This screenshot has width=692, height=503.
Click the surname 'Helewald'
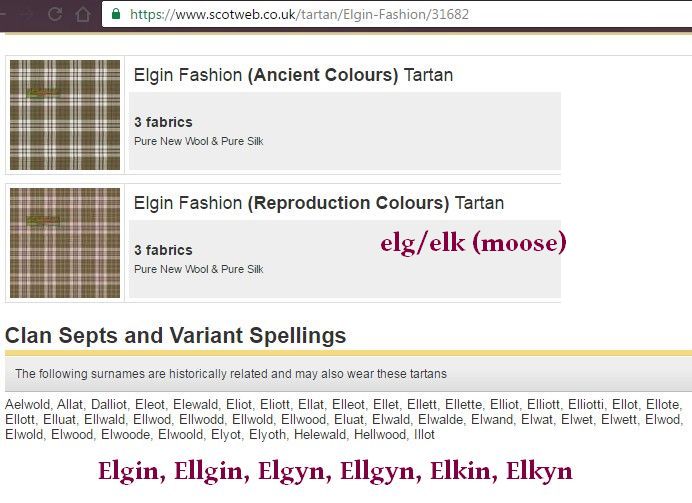(320, 435)
